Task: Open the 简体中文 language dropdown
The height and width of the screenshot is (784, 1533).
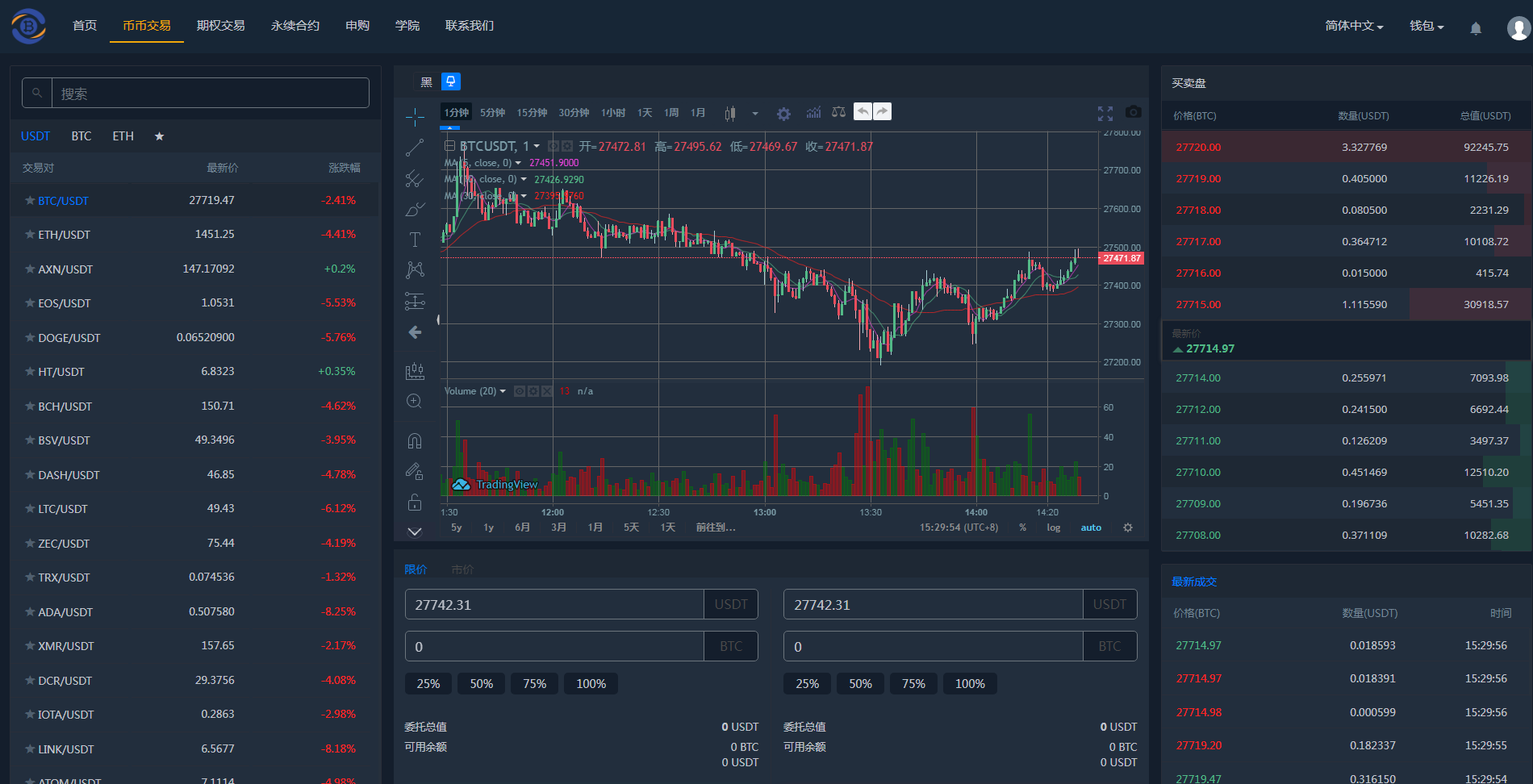Action: (x=1354, y=26)
